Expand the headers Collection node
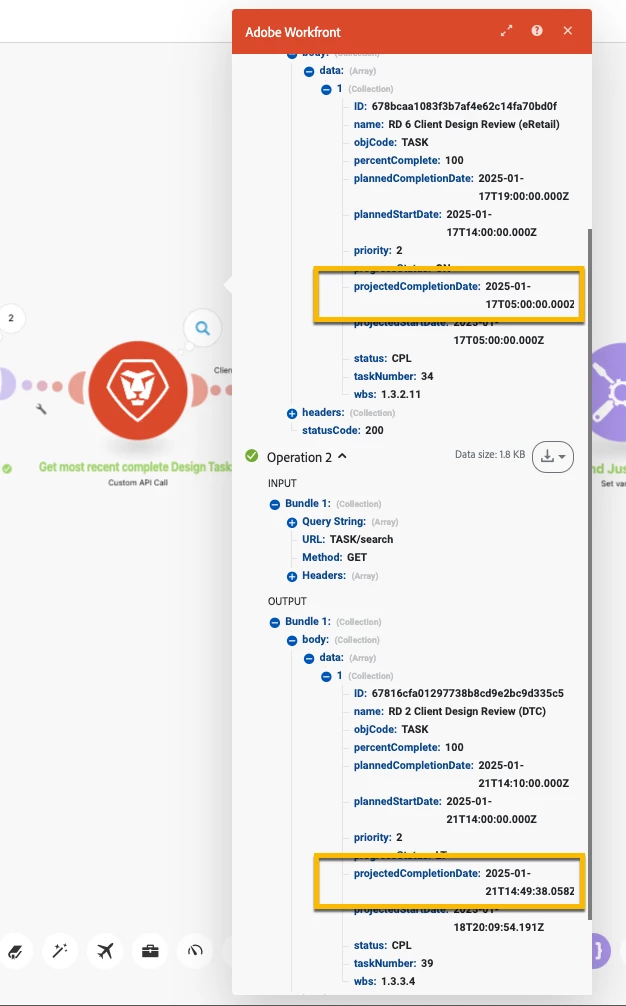This screenshot has width=626, height=1006. tap(292, 413)
